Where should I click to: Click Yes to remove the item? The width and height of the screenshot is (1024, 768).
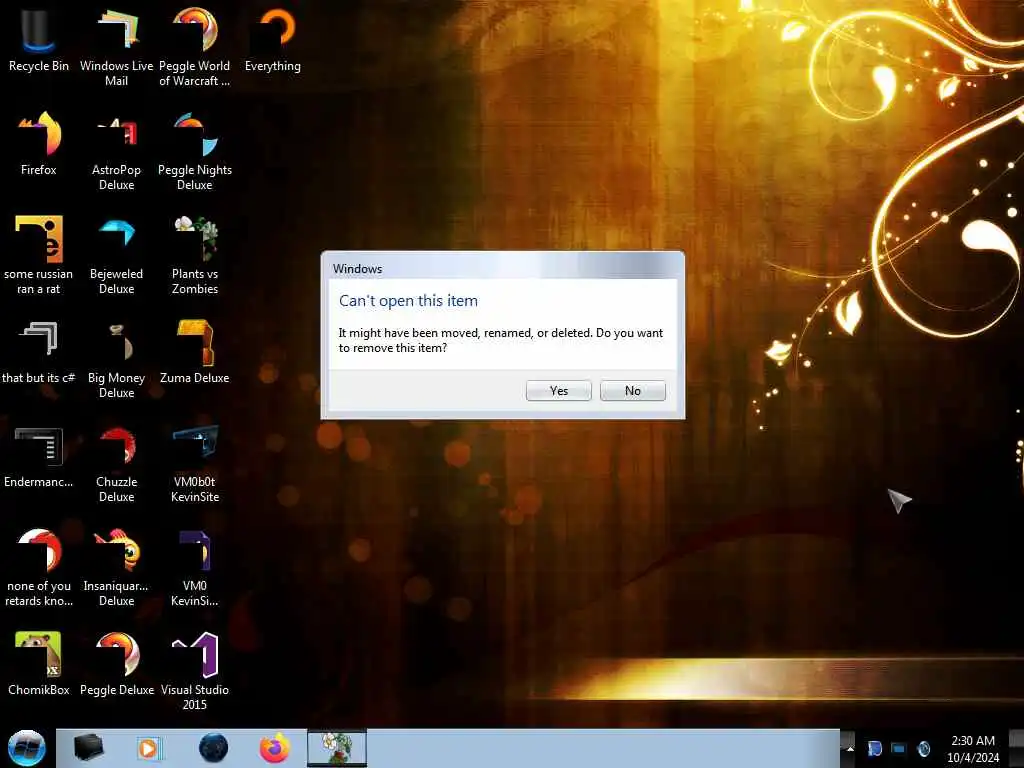(x=558, y=391)
